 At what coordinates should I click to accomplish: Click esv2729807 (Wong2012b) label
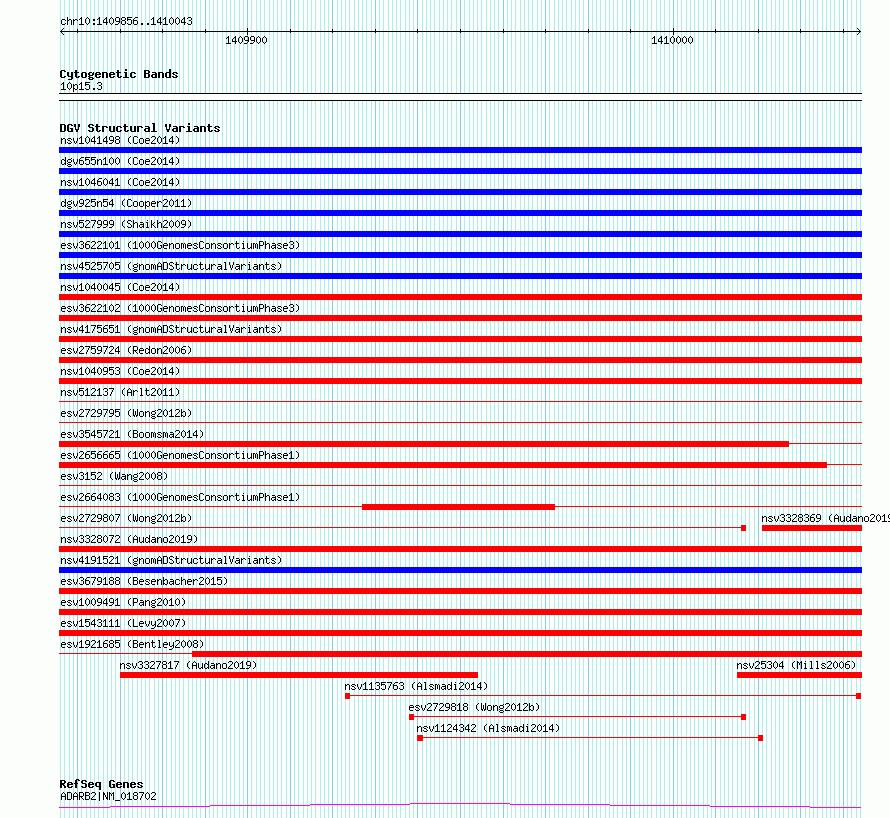126,518
